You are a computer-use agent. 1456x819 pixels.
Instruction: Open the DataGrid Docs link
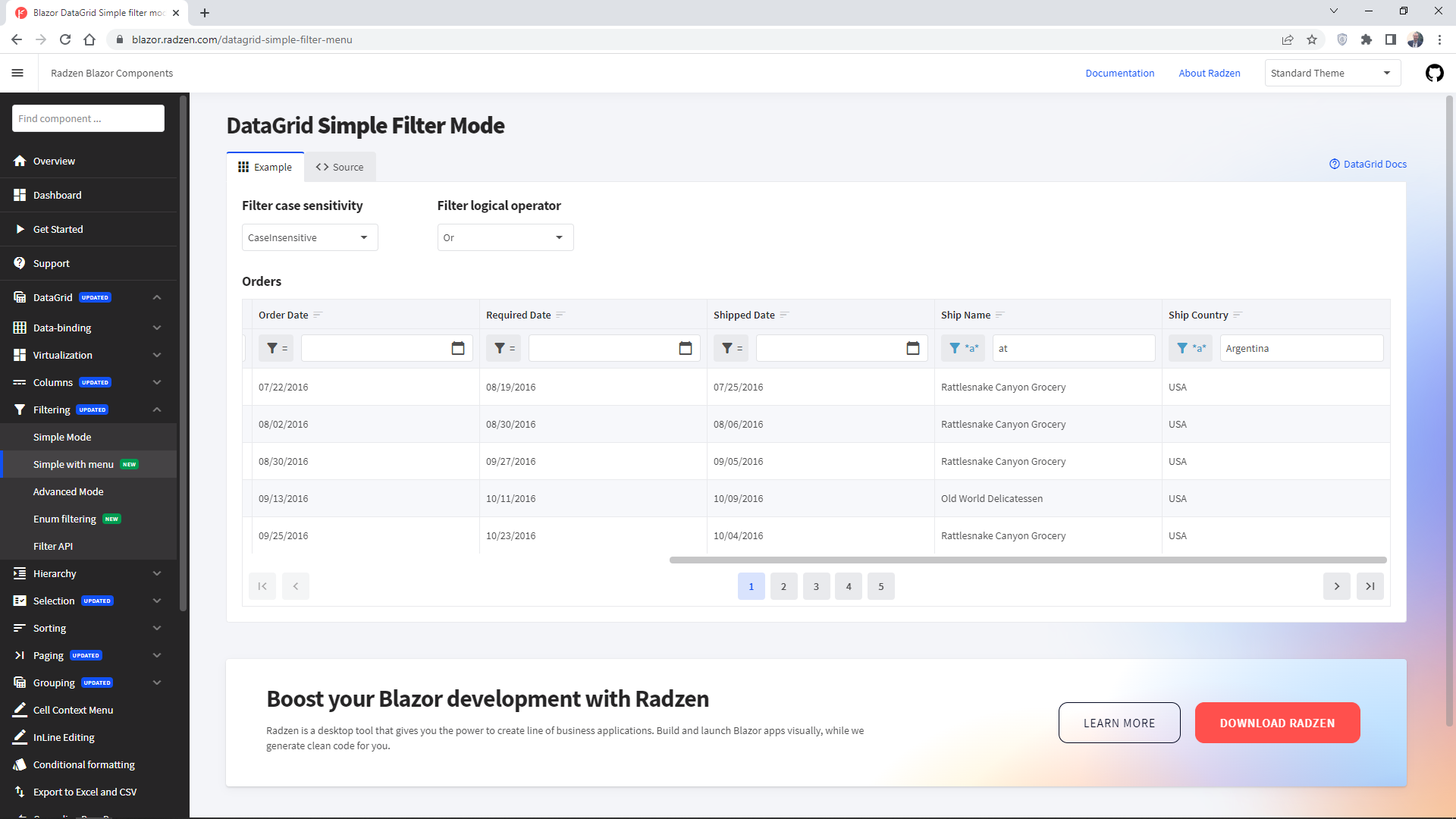pyautogui.click(x=1368, y=164)
